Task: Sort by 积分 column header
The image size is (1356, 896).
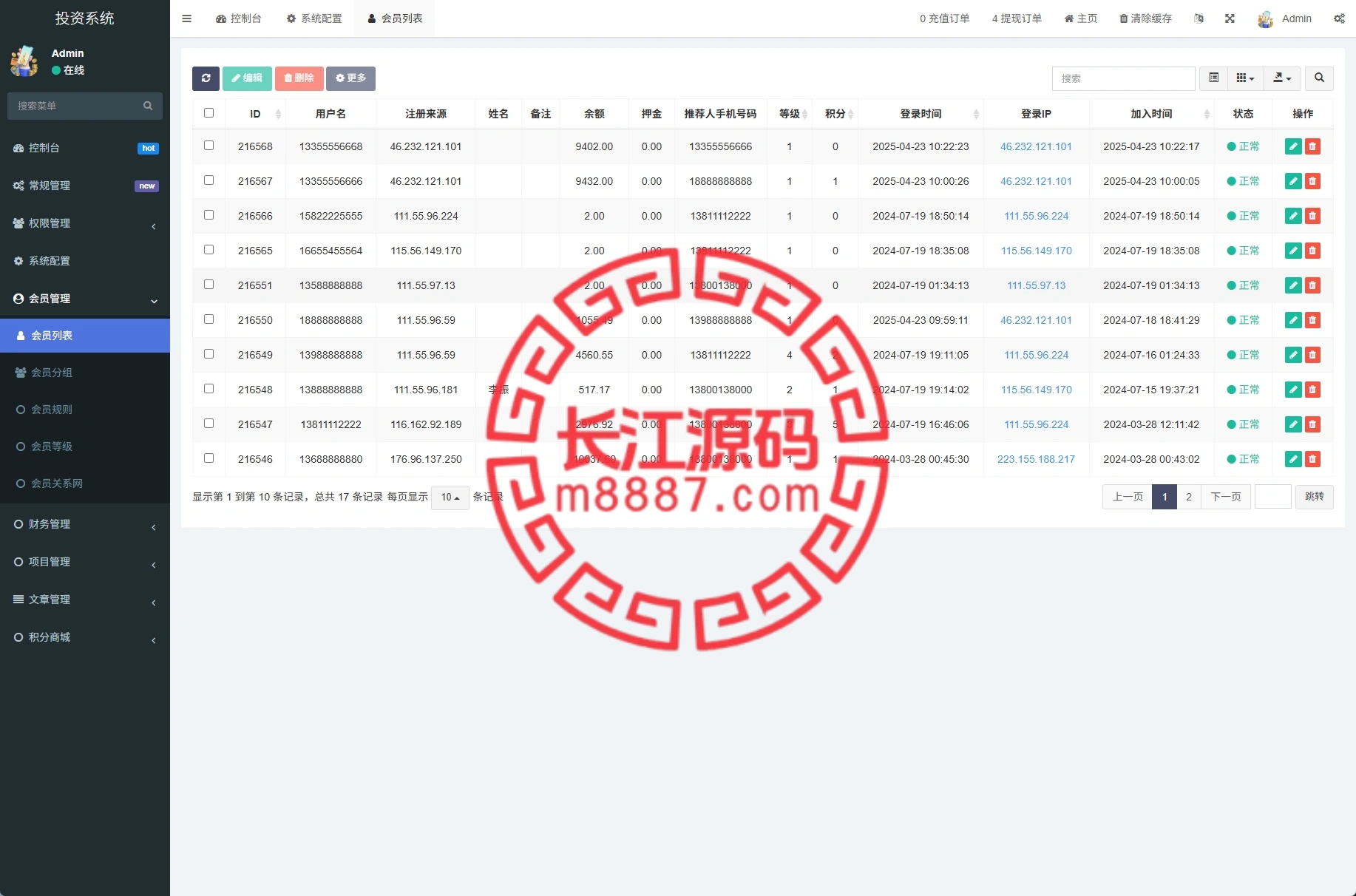Action: 835,114
